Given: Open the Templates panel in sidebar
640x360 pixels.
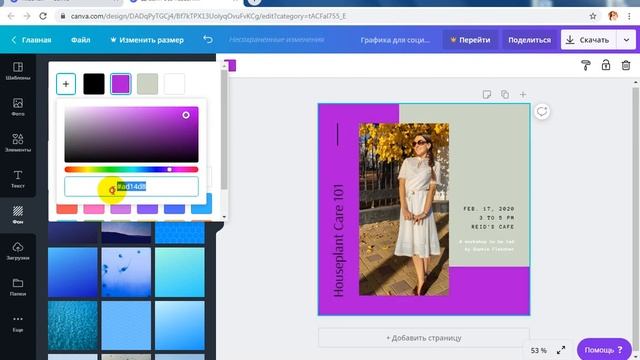Looking at the screenshot, I should [x=18, y=71].
